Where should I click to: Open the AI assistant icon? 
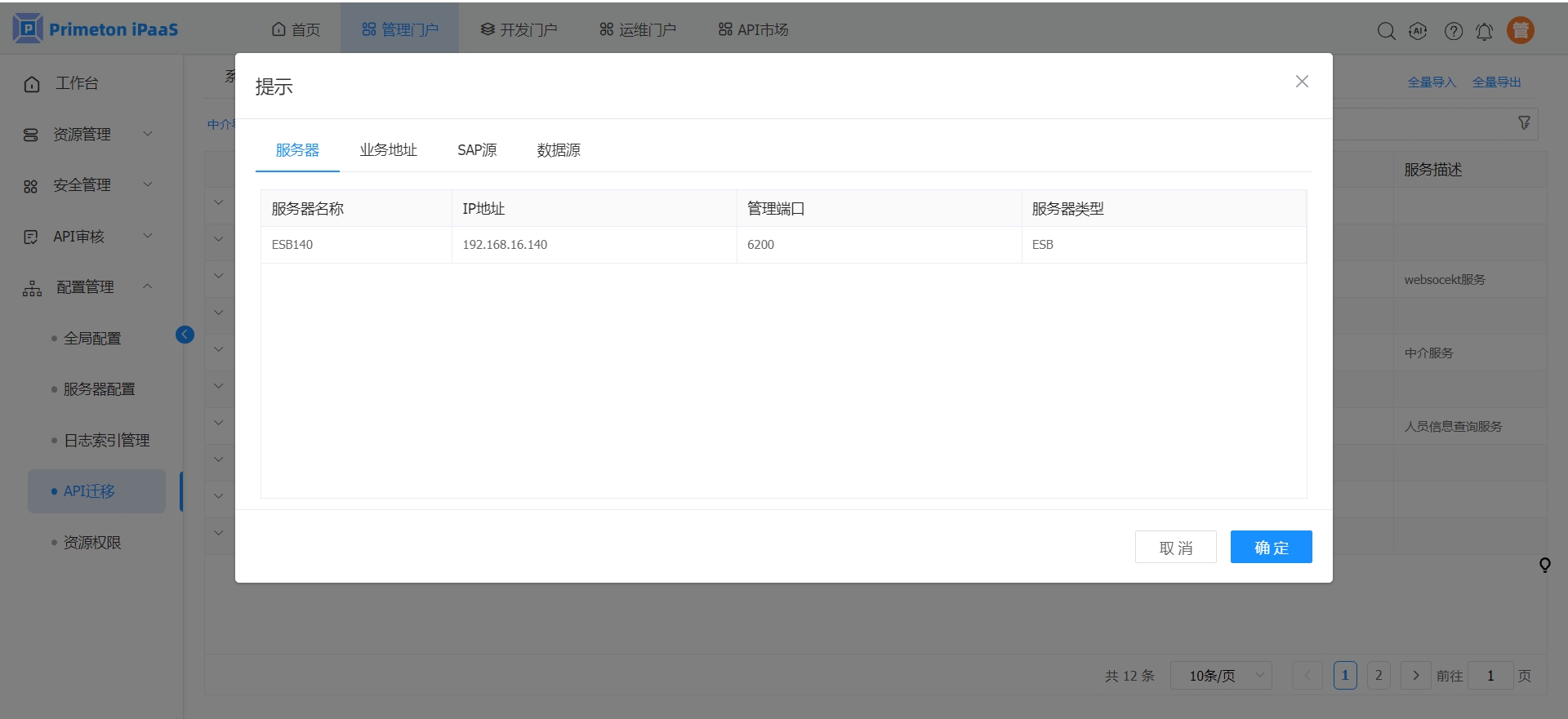coord(1418,31)
